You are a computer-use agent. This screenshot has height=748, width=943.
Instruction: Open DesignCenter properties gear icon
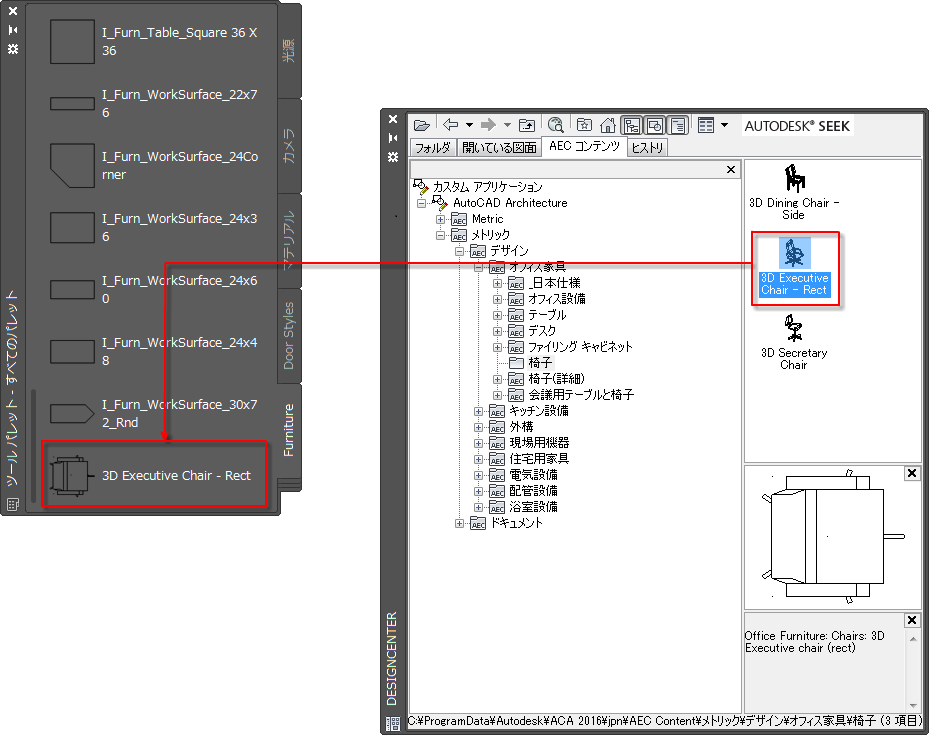(x=393, y=157)
